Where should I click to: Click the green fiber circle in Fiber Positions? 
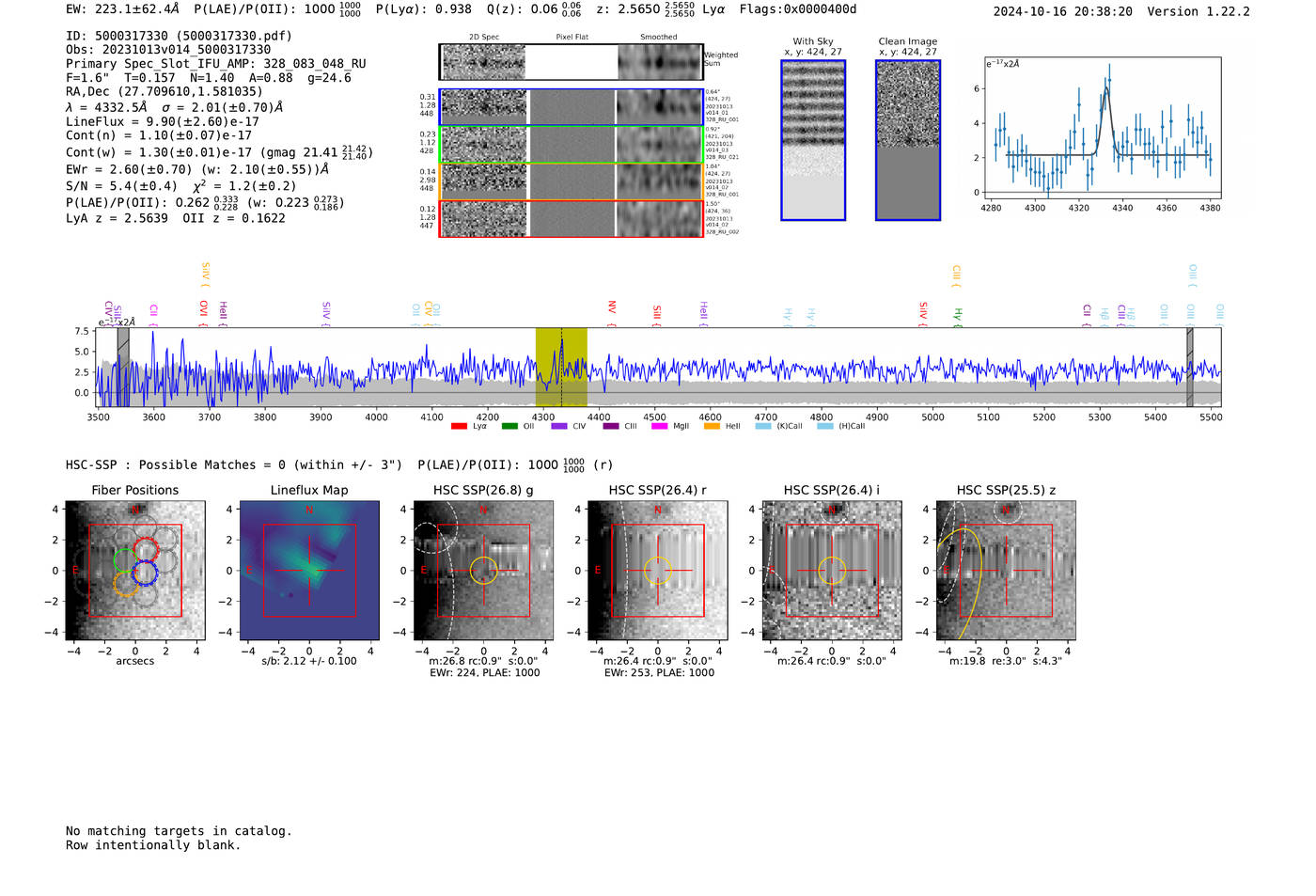click(x=125, y=560)
